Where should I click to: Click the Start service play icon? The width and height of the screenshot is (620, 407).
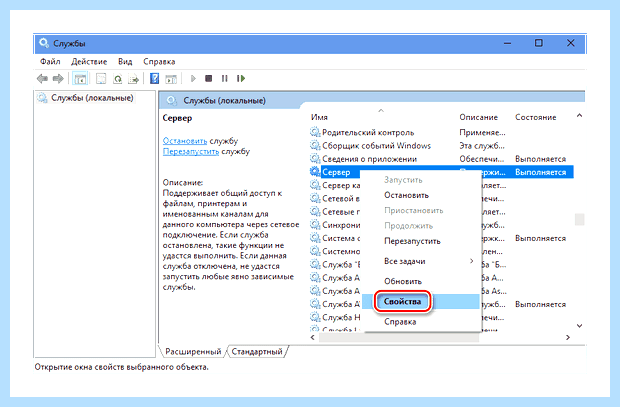pos(193,78)
